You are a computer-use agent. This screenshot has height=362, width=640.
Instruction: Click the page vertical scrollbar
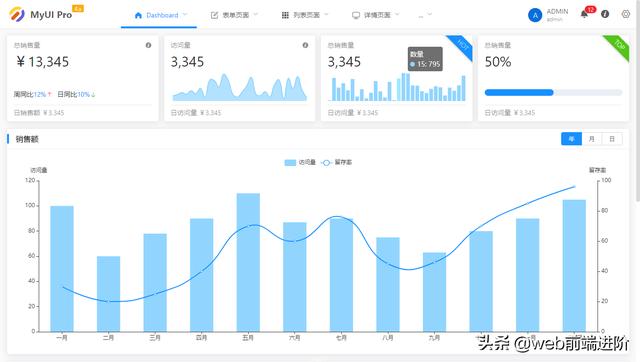pyautogui.click(x=638, y=100)
